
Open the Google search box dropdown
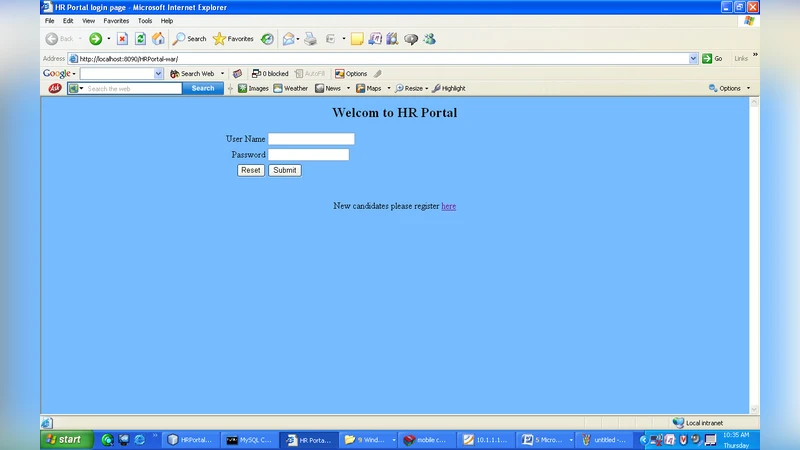point(158,73)
